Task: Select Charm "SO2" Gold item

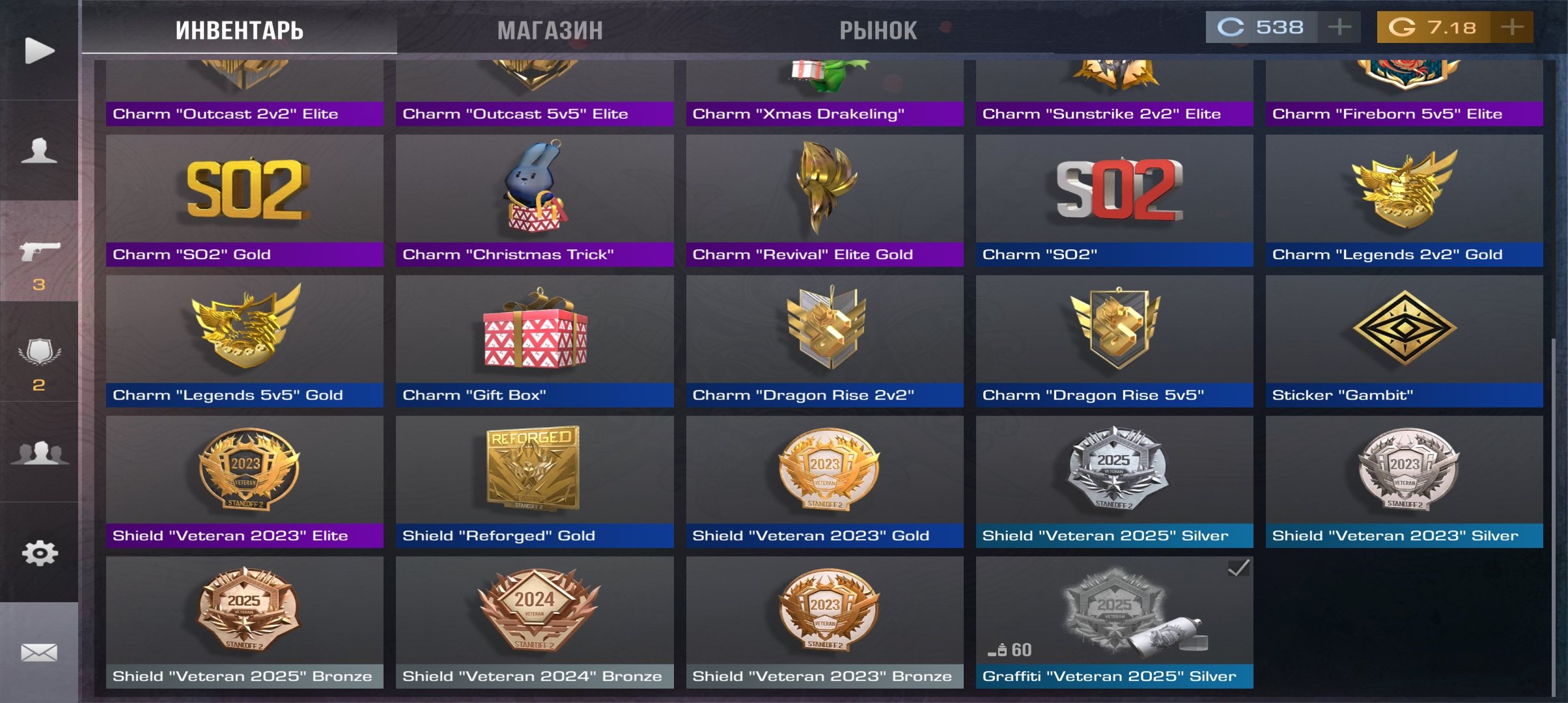Action: coord(244,200)
